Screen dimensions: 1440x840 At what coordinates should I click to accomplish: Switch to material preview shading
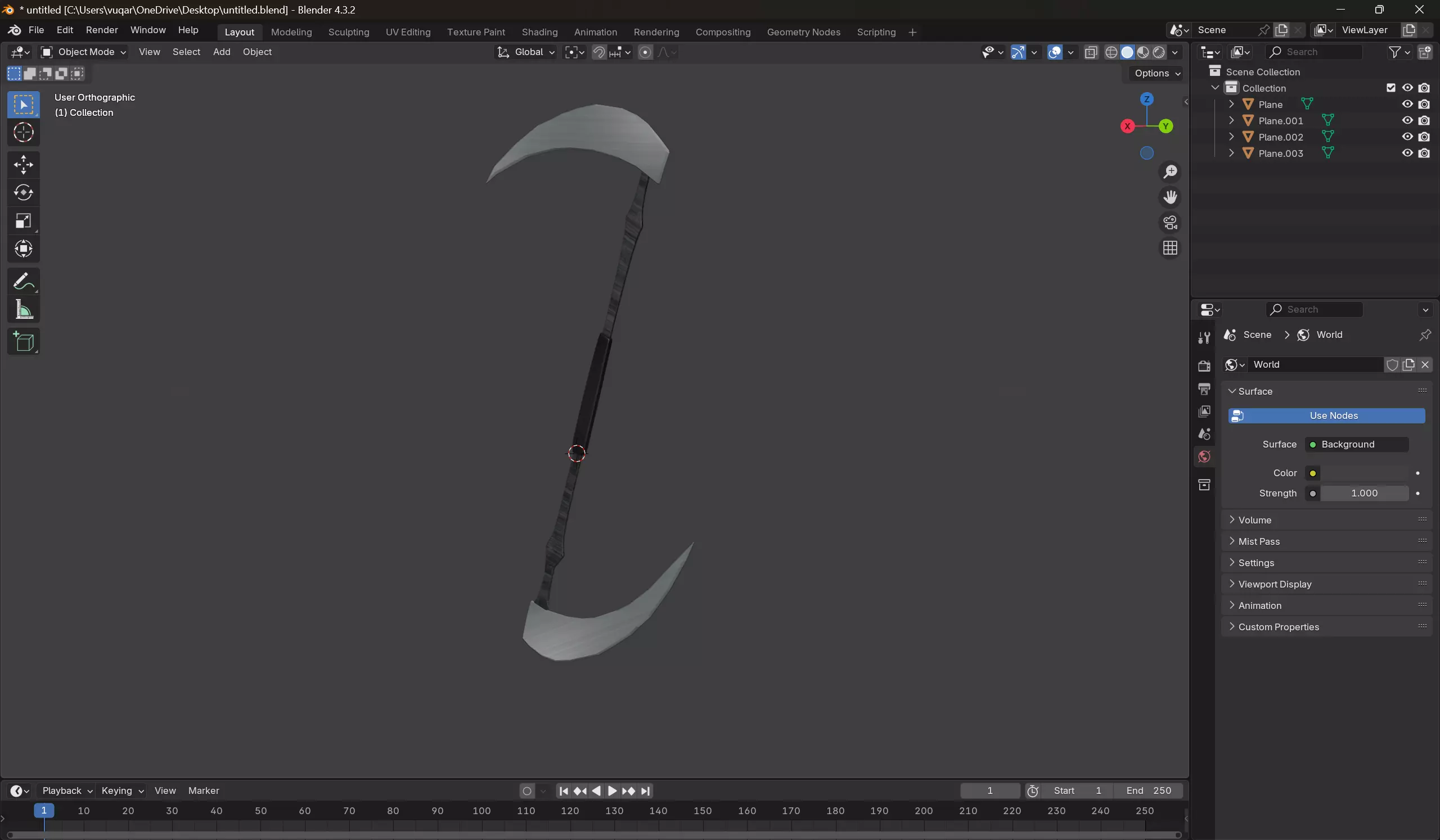point(1143,52)
